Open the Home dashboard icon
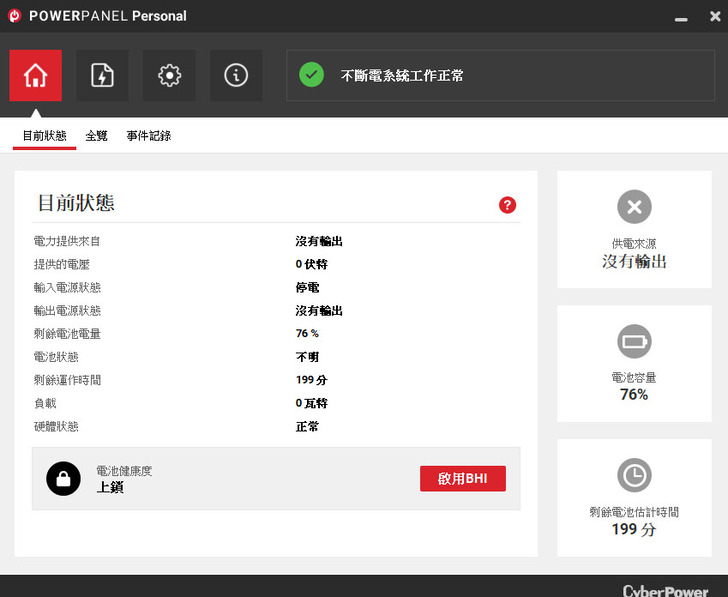The width and height of the screenshot is (728, 597). [x=35, y=76]
